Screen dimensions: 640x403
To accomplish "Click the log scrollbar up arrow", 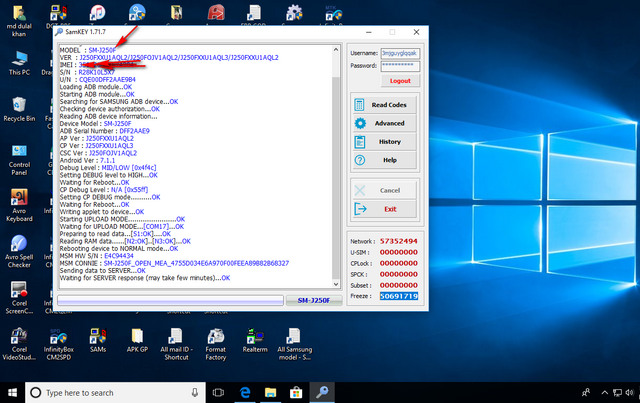I will [x=336, y=50].
